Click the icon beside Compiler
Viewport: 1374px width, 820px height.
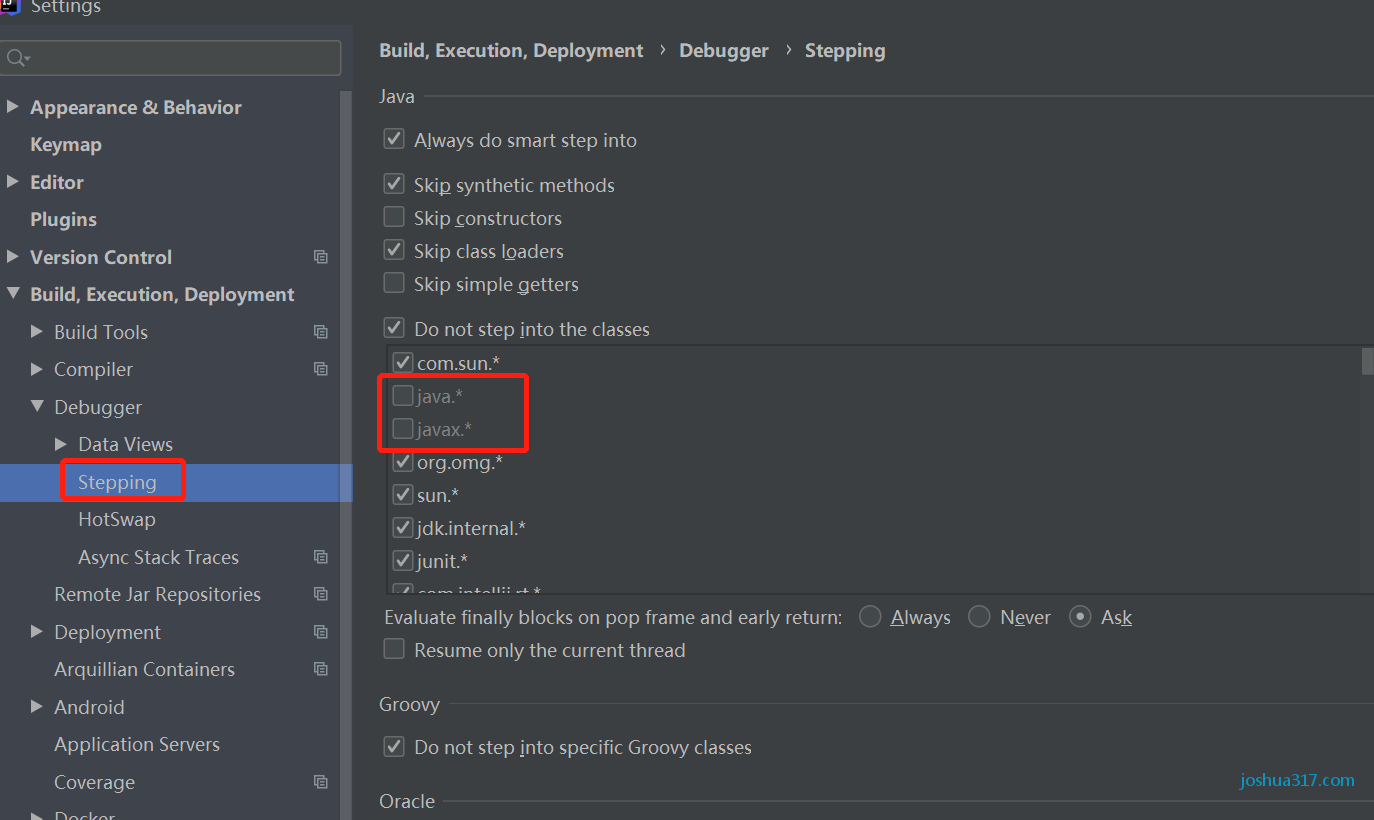[x=320, y=369]
